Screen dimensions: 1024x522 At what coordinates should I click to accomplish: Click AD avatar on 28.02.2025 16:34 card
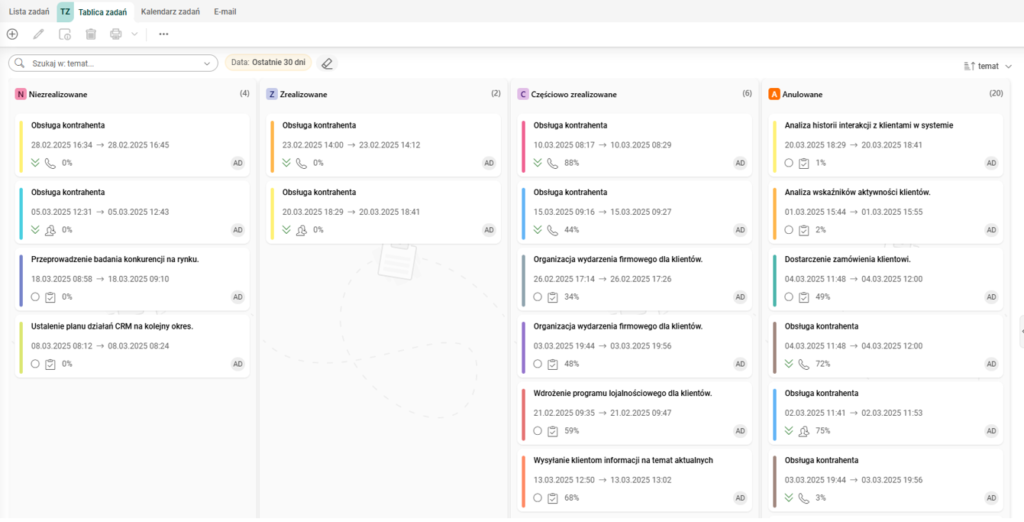point(238,163)
